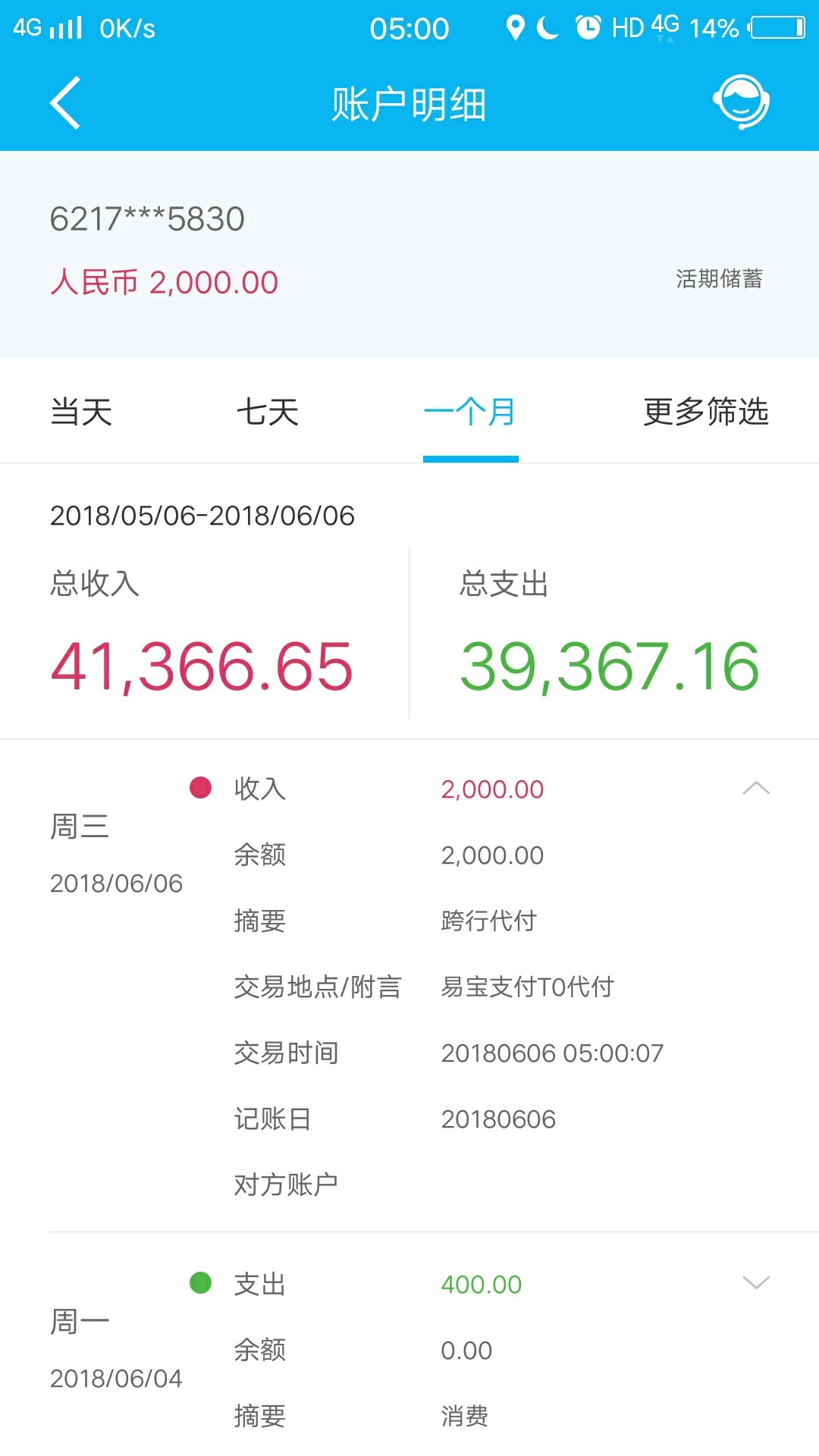
Task: Tap the battery indicator icon
Action: (777, 28)
